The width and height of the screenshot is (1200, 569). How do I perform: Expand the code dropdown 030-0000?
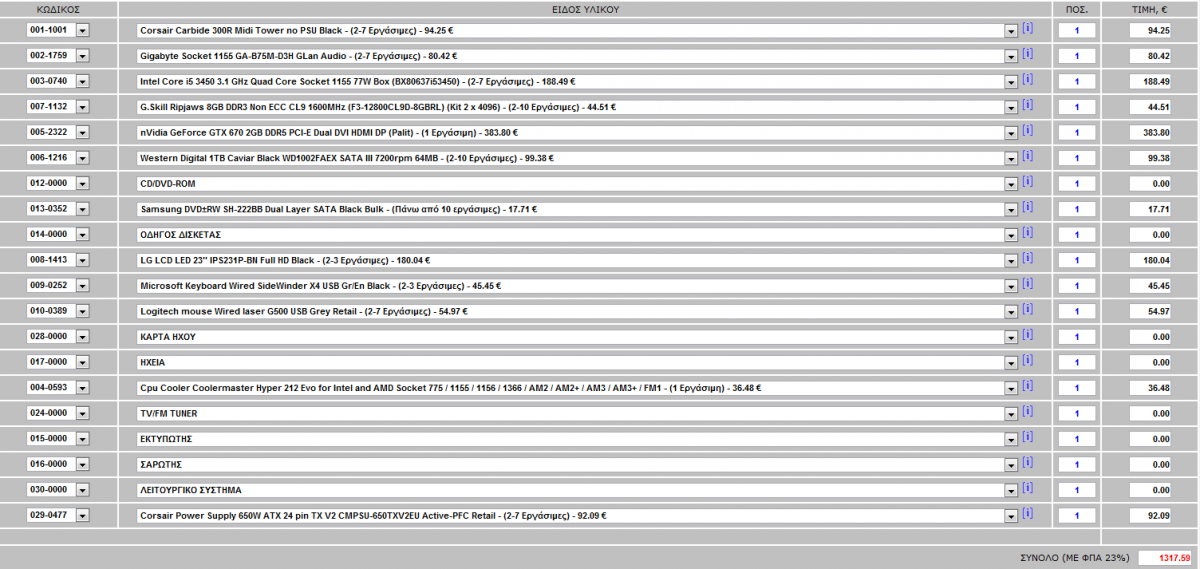82,491
